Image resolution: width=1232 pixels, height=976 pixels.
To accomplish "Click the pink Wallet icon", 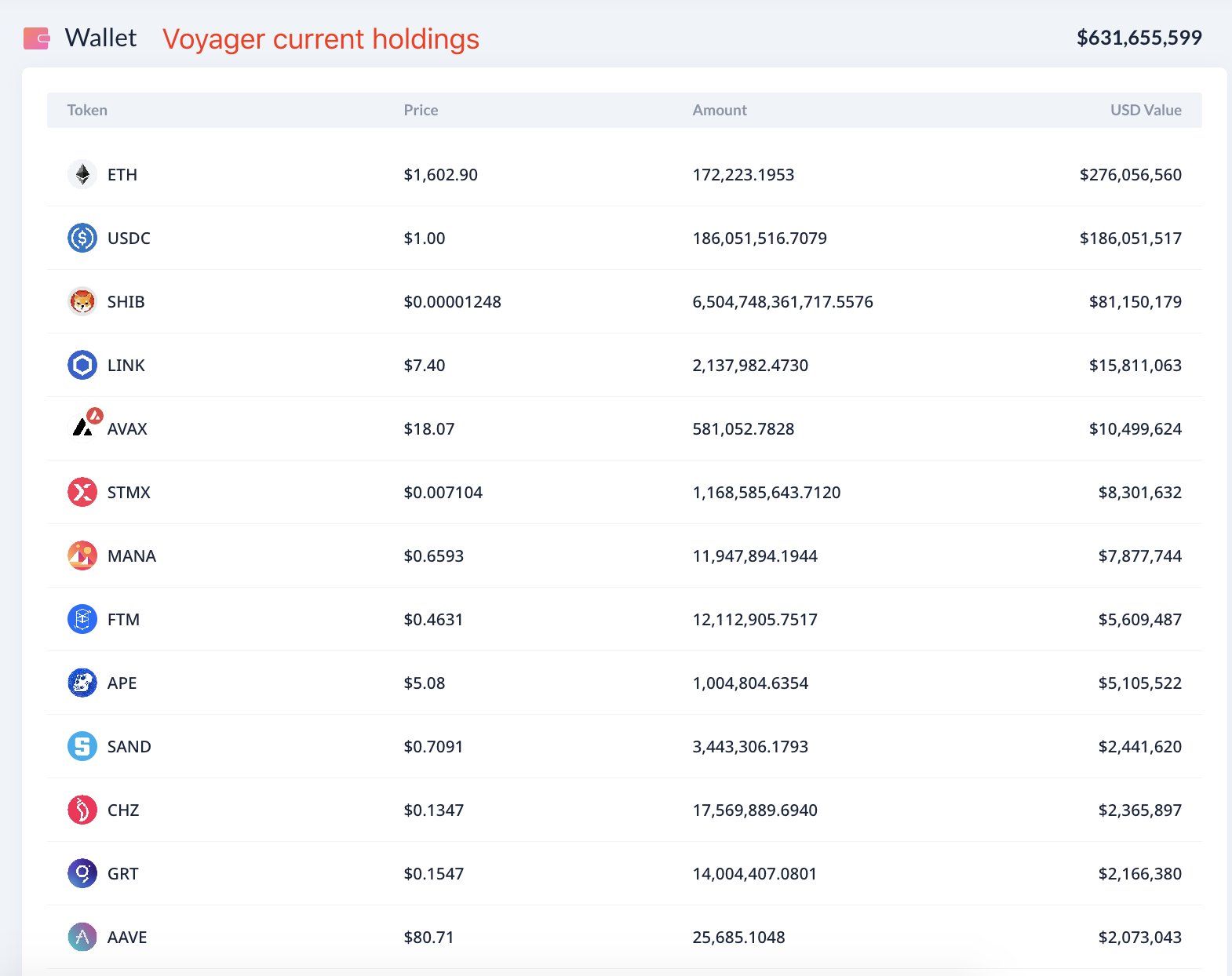I will [37, 38].
